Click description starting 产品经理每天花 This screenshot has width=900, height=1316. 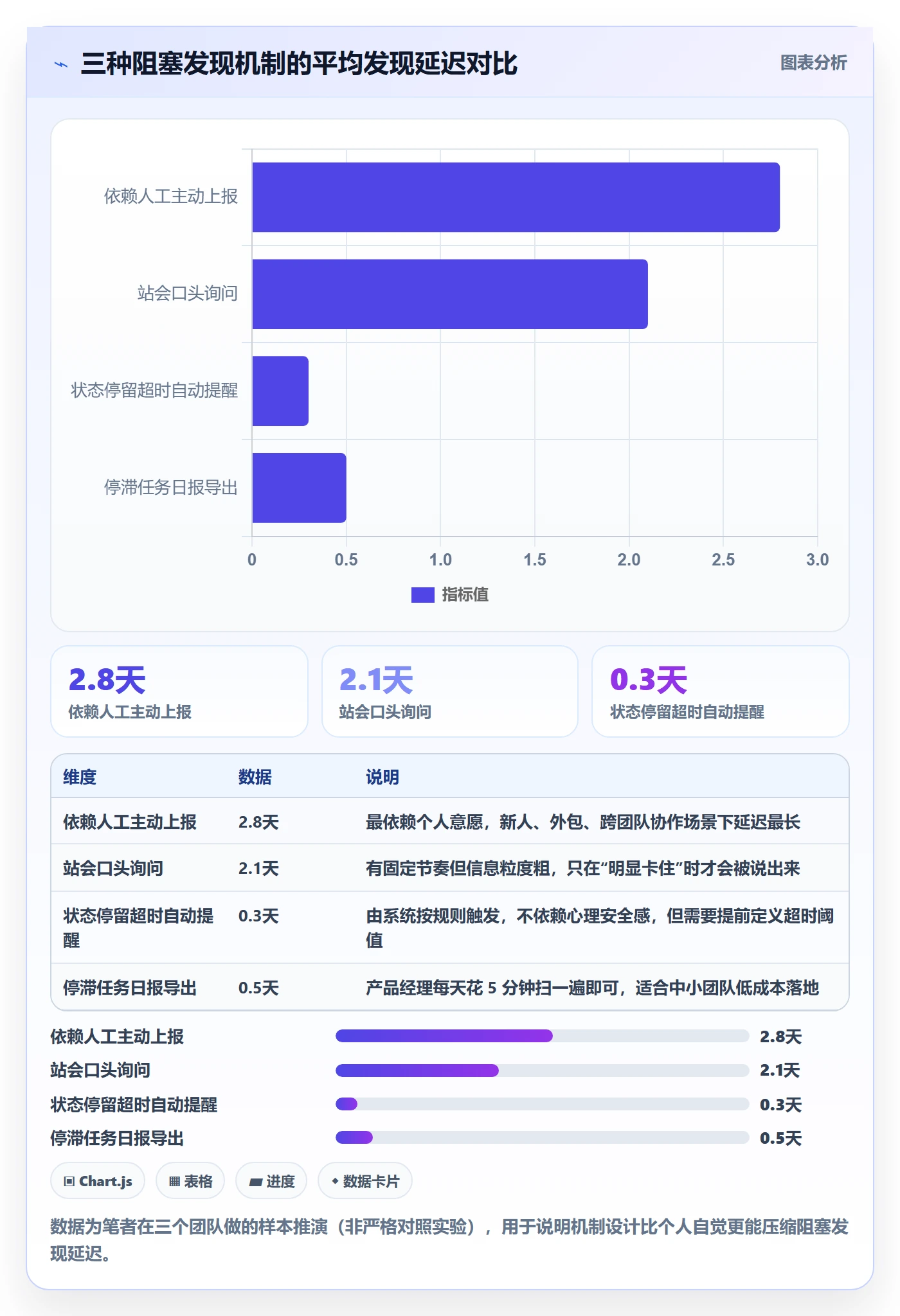pos(592,988)
